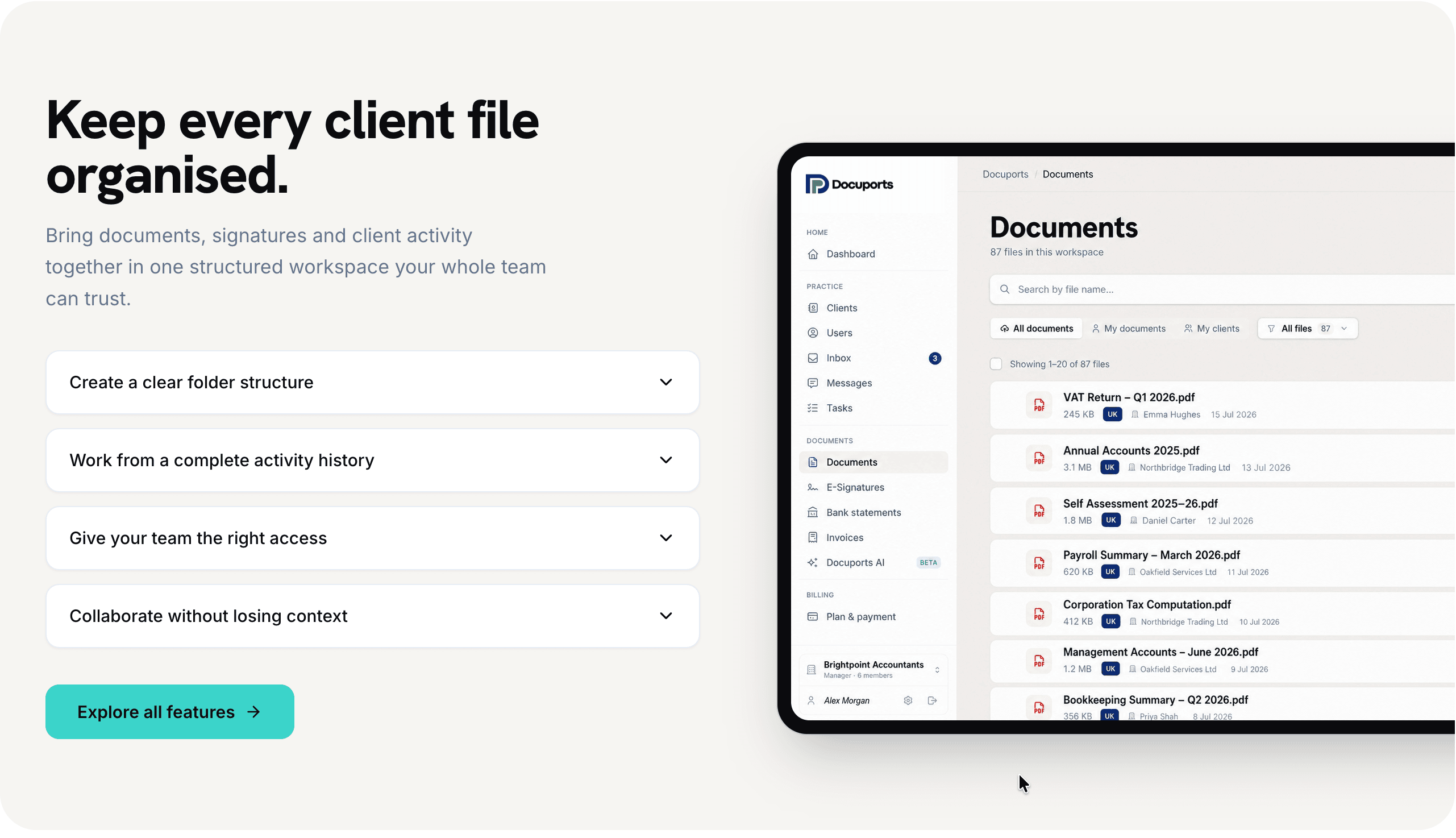Screen dimensions: 1456x838
Task: Click the date 15 Jul 2026
Action: [x=1234, y=414]
